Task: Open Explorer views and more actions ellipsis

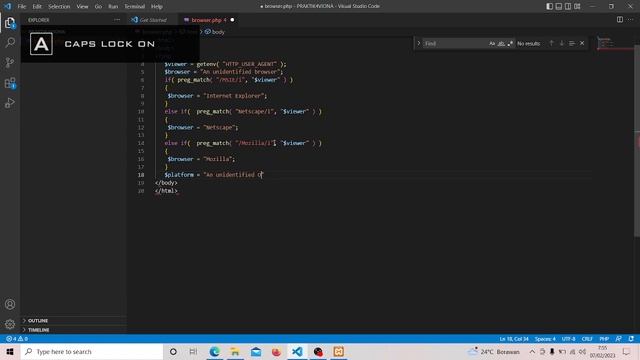Action: point(117,20)
